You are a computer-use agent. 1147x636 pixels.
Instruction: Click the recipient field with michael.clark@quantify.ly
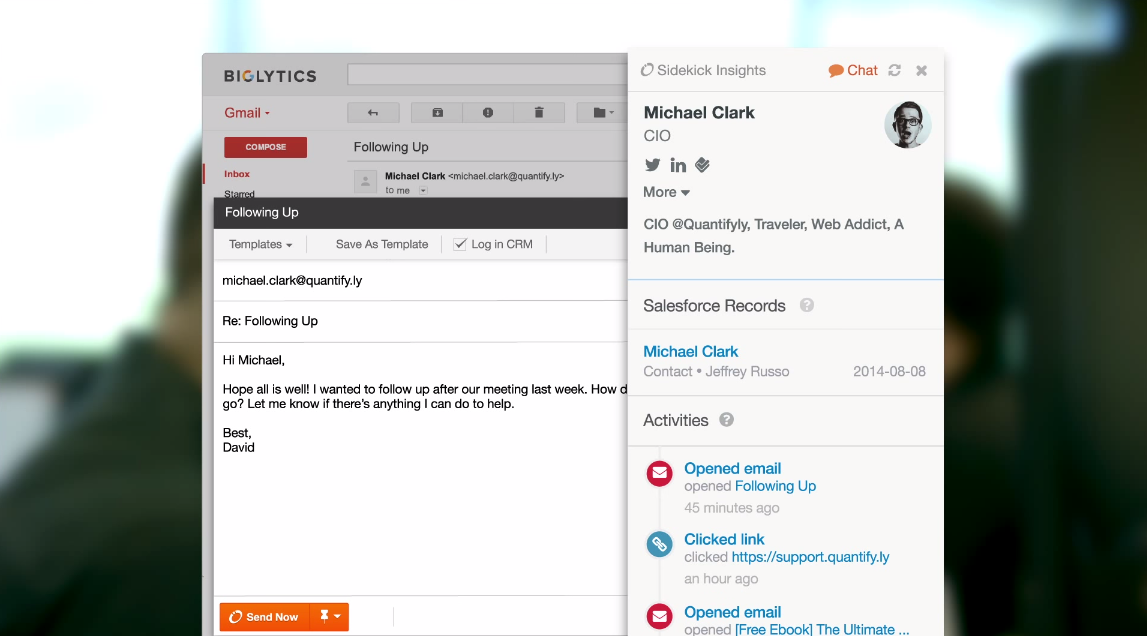click(421, 280)
